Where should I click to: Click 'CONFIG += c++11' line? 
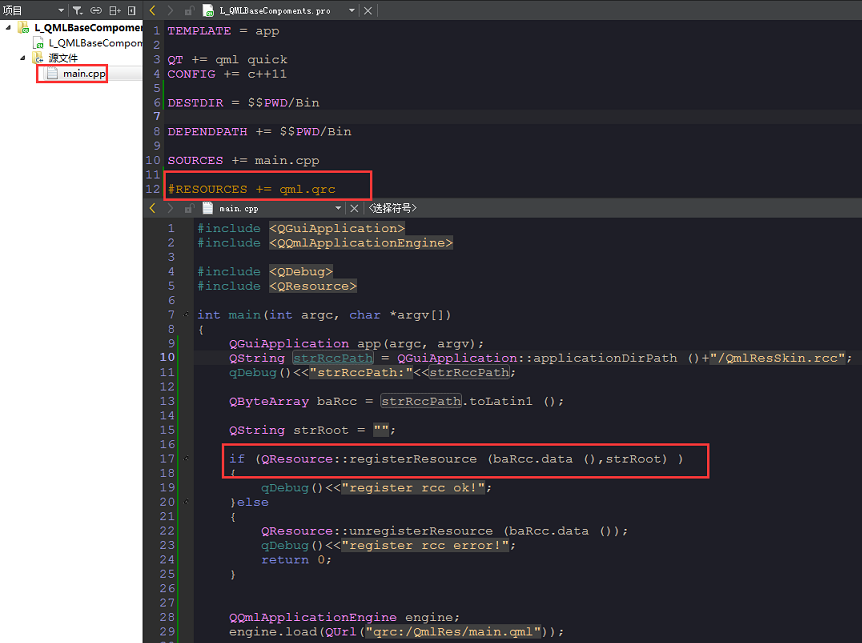point(227,74)
